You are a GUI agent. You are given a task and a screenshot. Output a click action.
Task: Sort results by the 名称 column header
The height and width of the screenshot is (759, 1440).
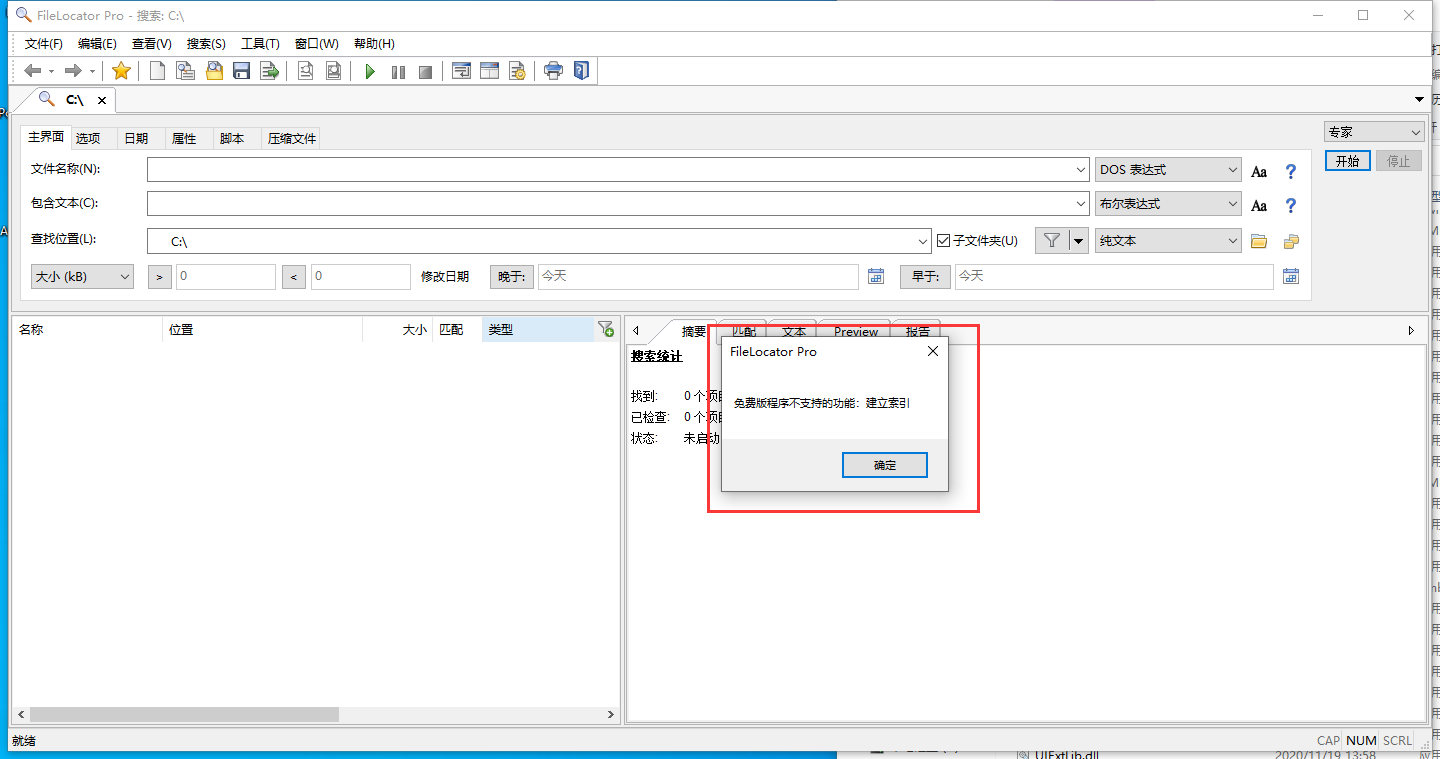tap(87, 330)
